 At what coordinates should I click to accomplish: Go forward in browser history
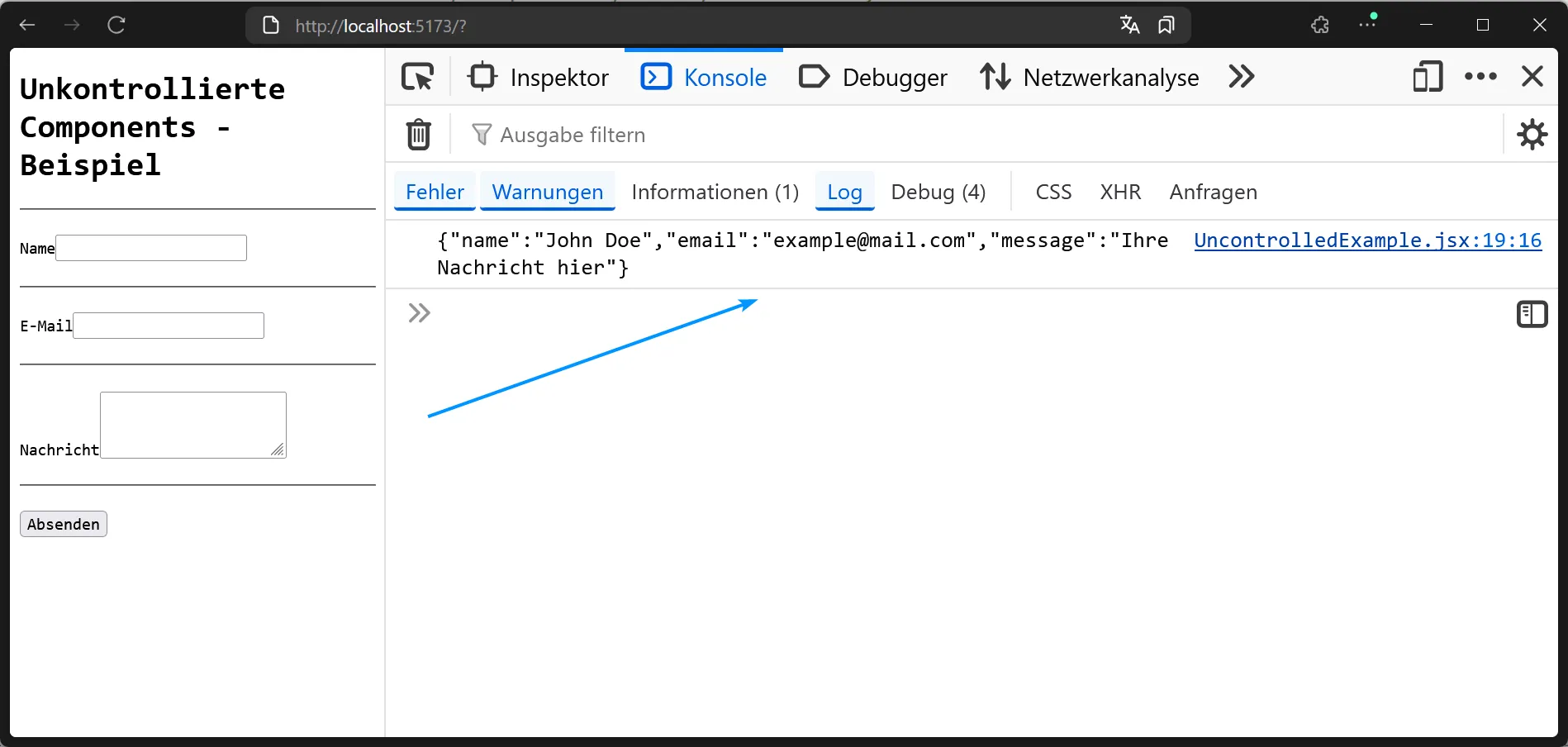point(72,25)
